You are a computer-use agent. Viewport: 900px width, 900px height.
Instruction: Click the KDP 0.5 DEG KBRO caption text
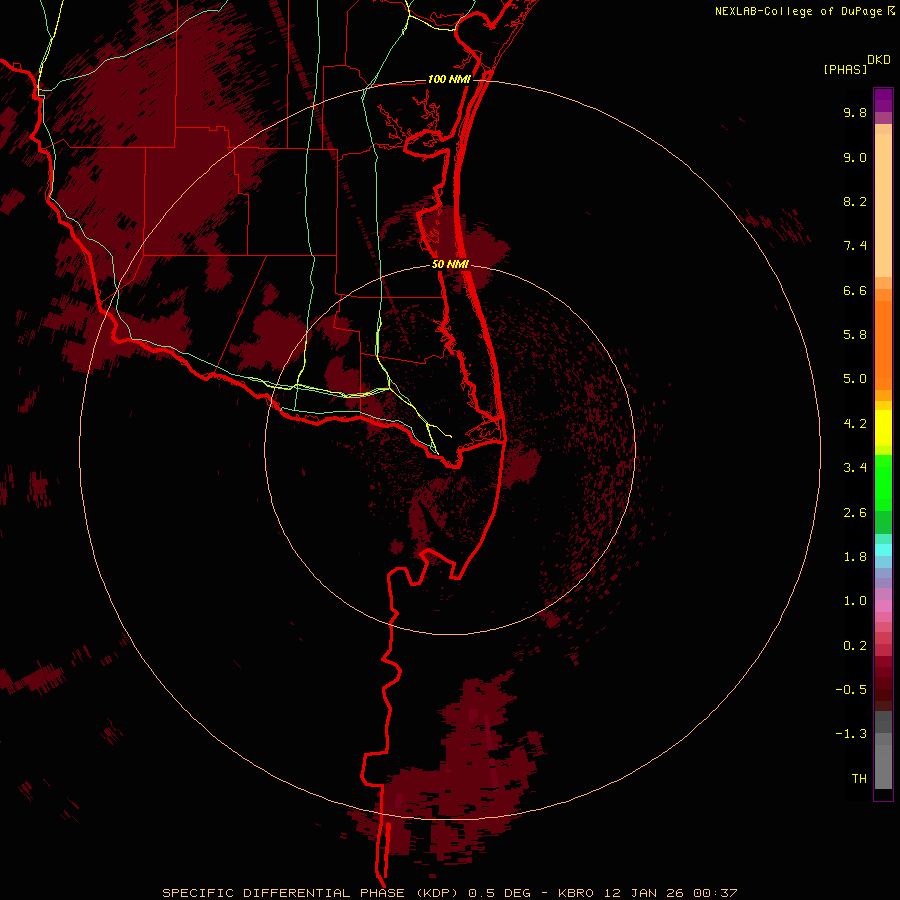(x=449, y=893)
